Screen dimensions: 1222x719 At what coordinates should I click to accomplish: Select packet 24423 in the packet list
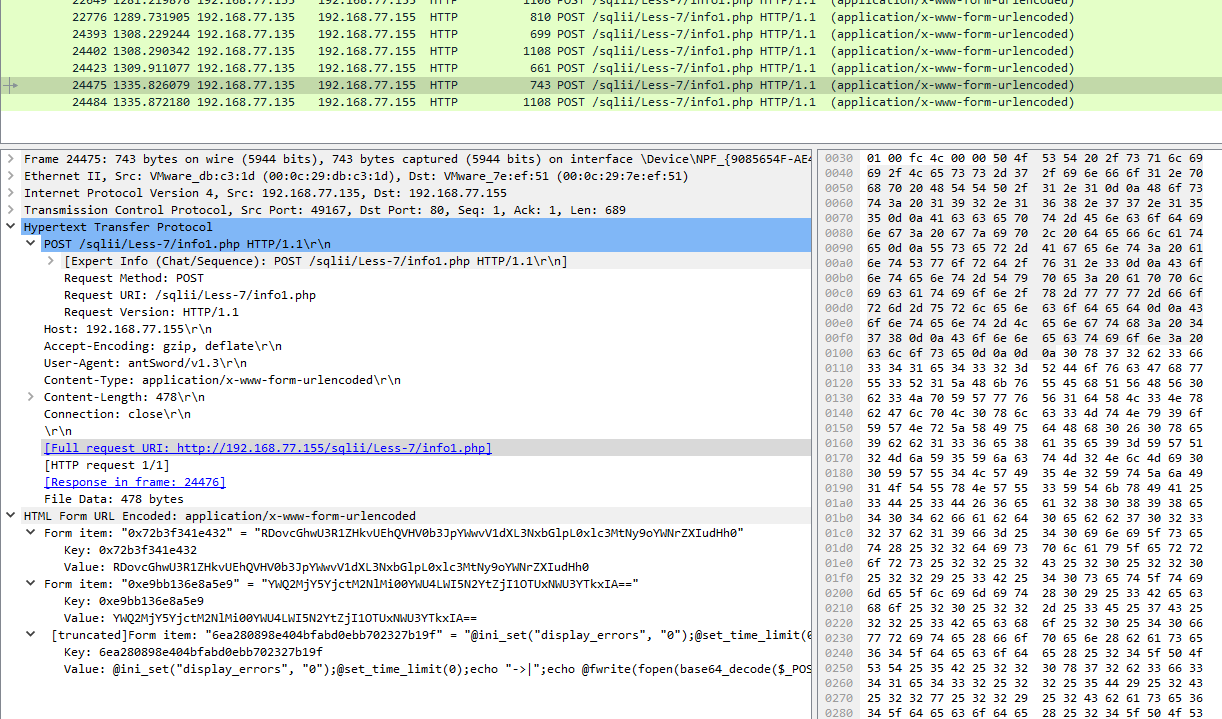coord(611,68)
